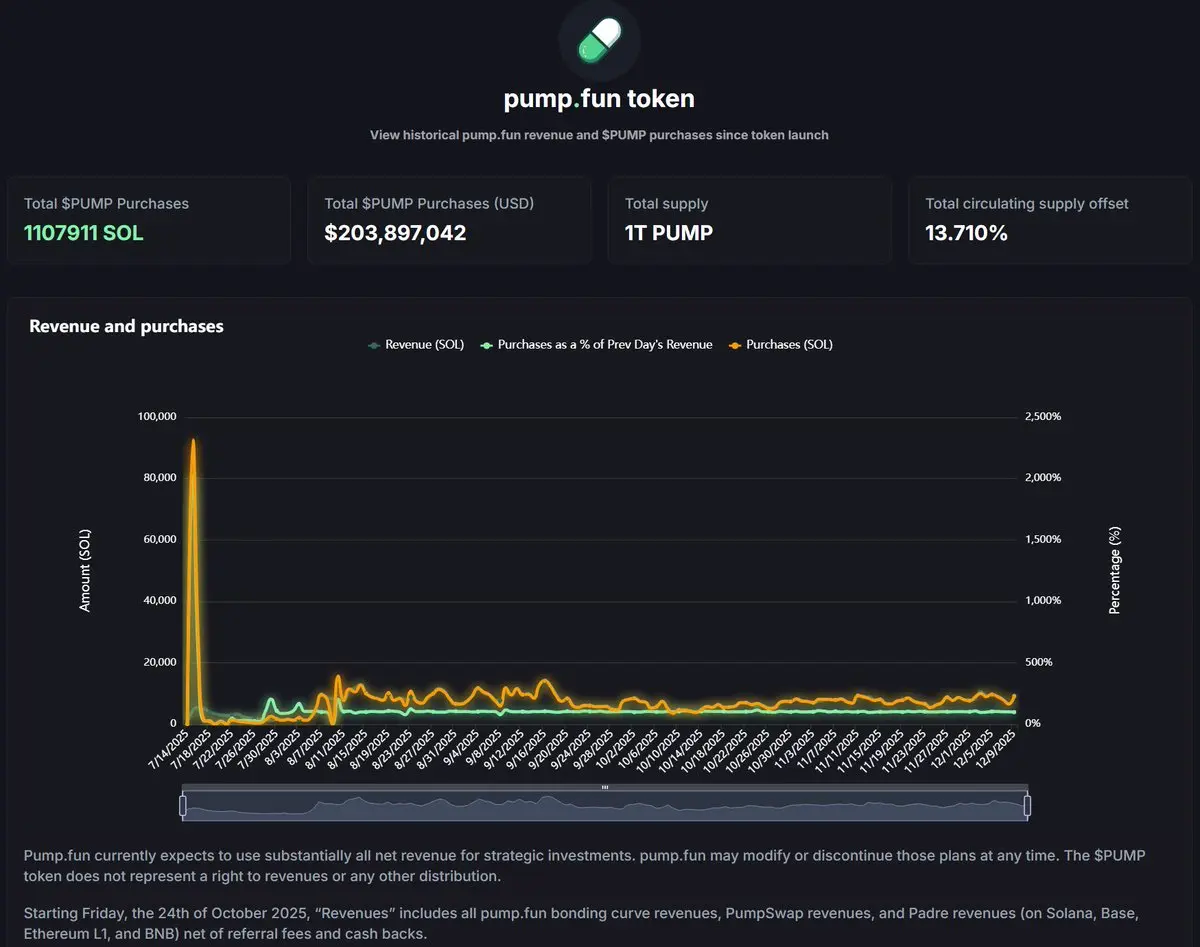
Task: Click the Total circulating supply offset card
Action: pyautogui.click(x=1049, y=220)
